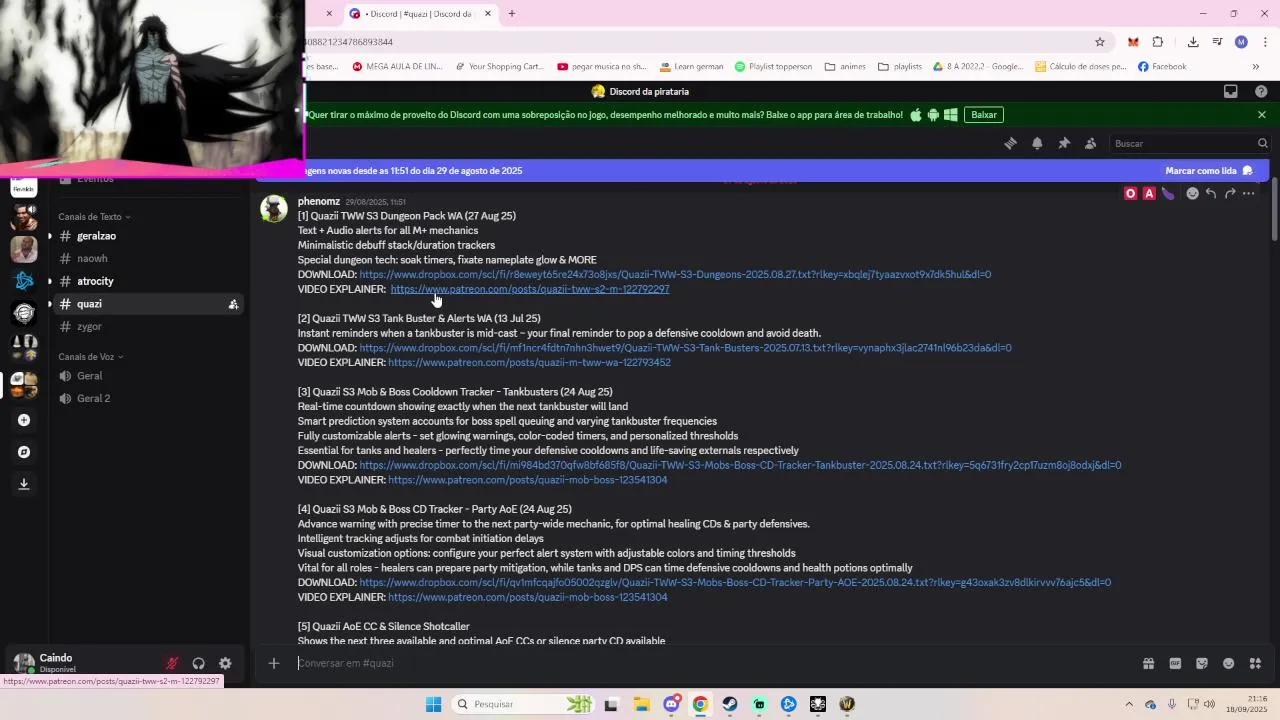1280x720 pixels.
Task: Open the emoji picker in message bar
Action: click(x=1229, y=663)
